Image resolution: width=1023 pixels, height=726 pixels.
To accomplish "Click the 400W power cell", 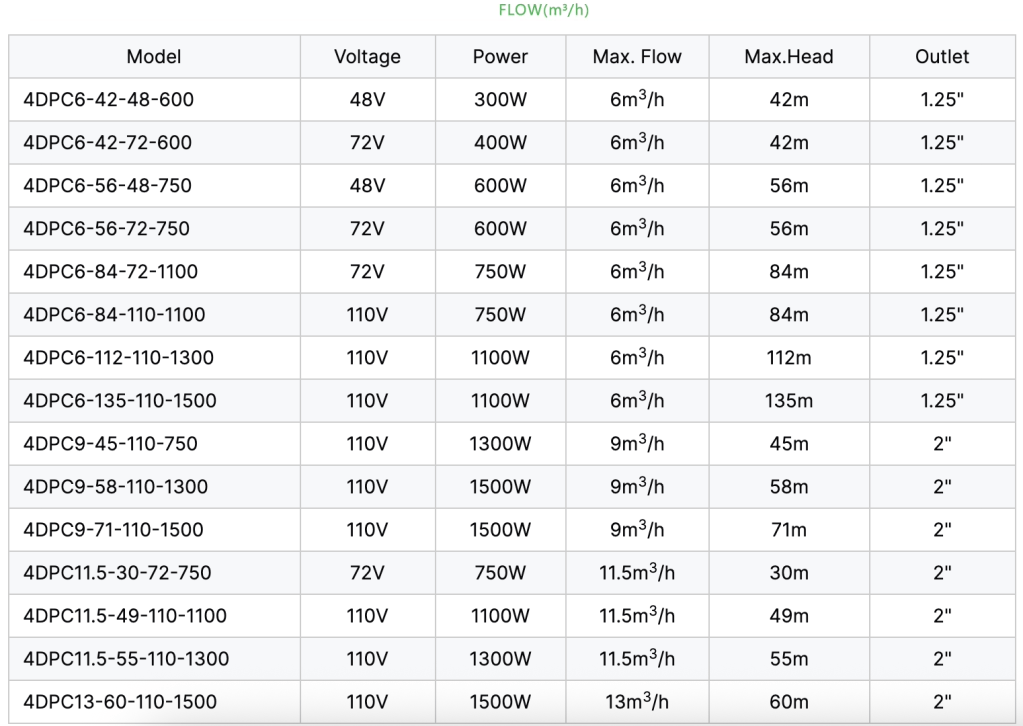I will pos(500,143).
